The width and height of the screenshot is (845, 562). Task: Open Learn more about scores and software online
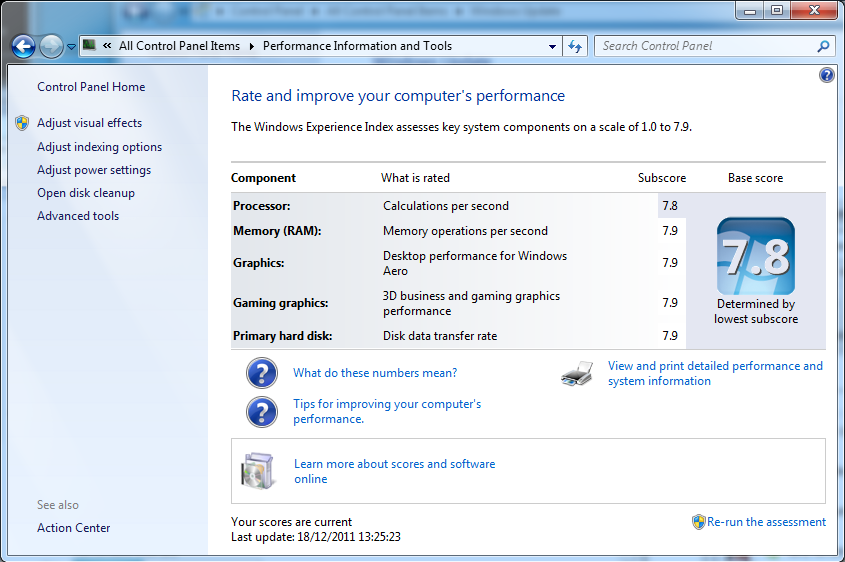[x=394, y=471]
